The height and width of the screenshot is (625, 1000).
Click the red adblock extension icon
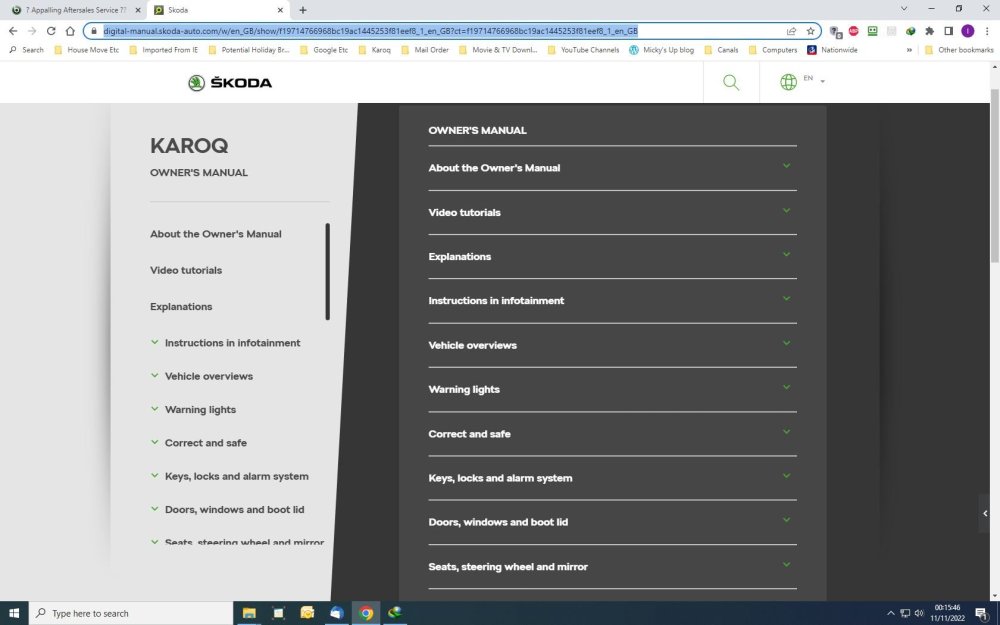[x=853, y=31]
